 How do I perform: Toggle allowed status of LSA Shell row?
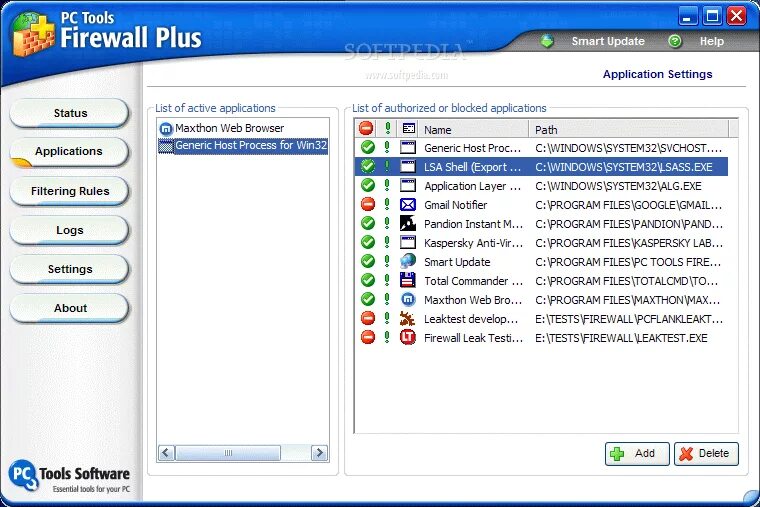[368, 166]
